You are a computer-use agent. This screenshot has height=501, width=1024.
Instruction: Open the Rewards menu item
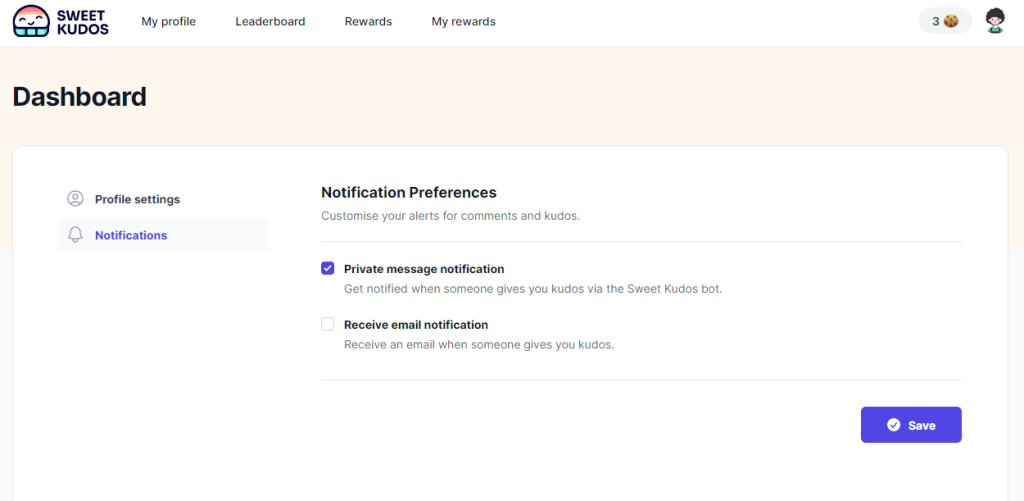(368, 21)
